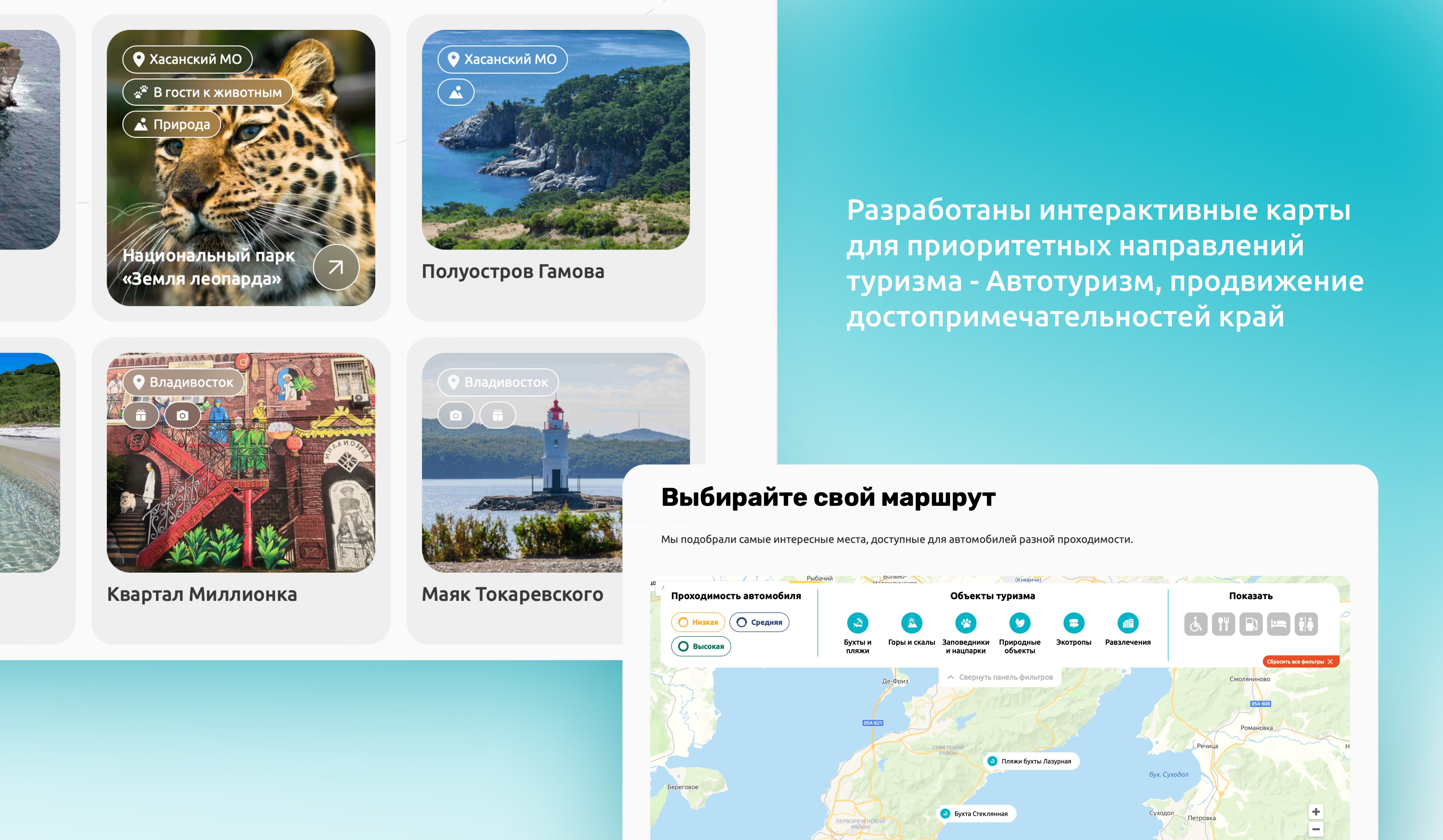Click the Заповедники и нацпарки paw icon

click(x=965, y=622)
